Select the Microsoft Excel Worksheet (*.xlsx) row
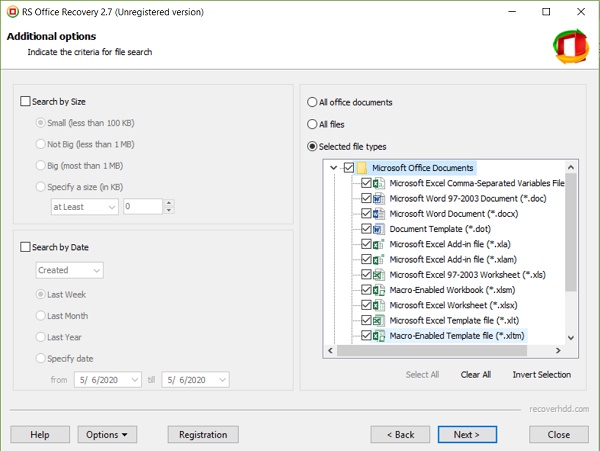 click(453, 305)
